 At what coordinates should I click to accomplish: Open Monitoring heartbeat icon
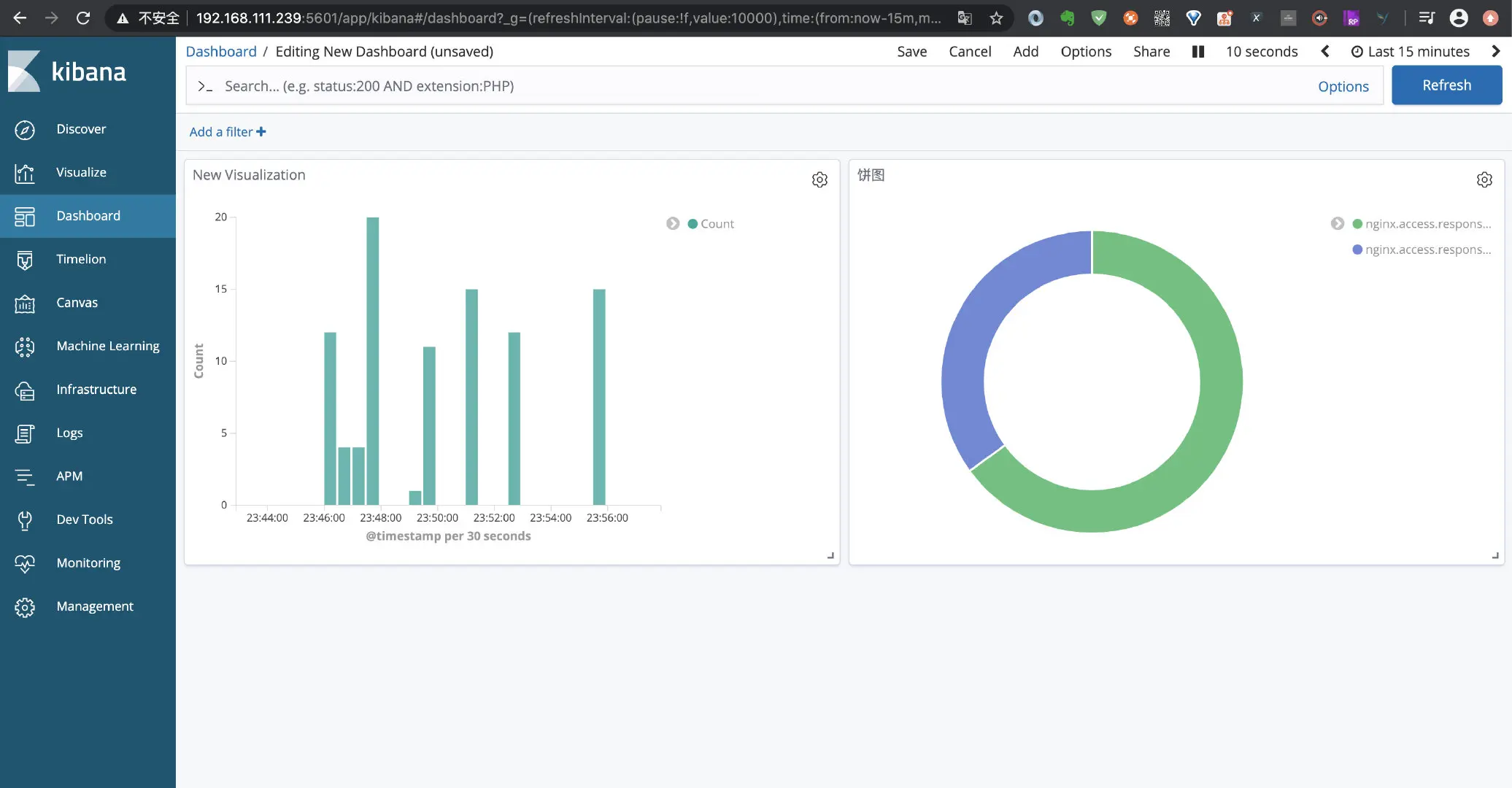(25, 563)
